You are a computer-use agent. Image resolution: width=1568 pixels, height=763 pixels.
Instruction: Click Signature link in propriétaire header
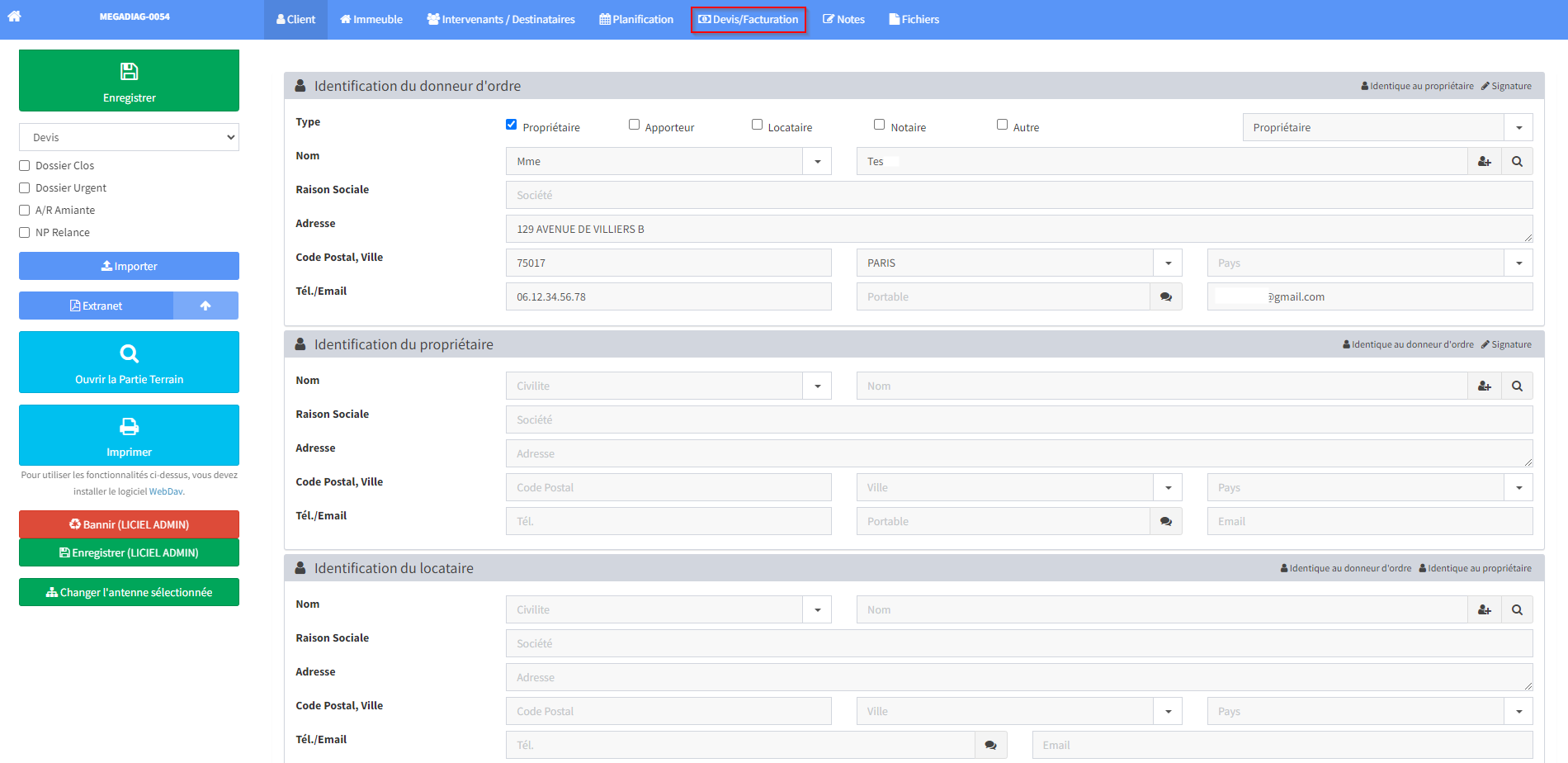[x=1506, y=344]
